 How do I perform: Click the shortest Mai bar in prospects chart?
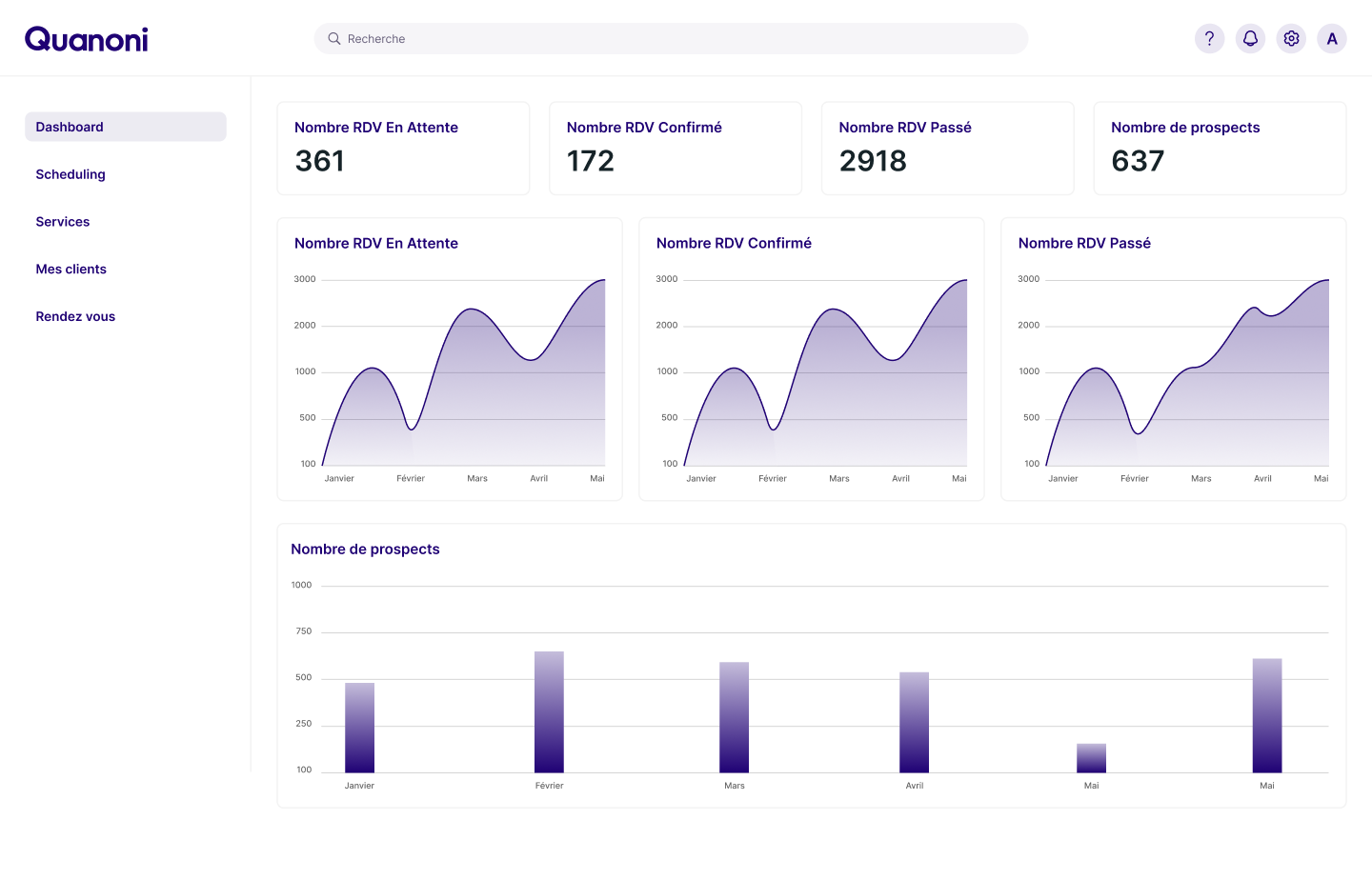[x=1092, y=758]
